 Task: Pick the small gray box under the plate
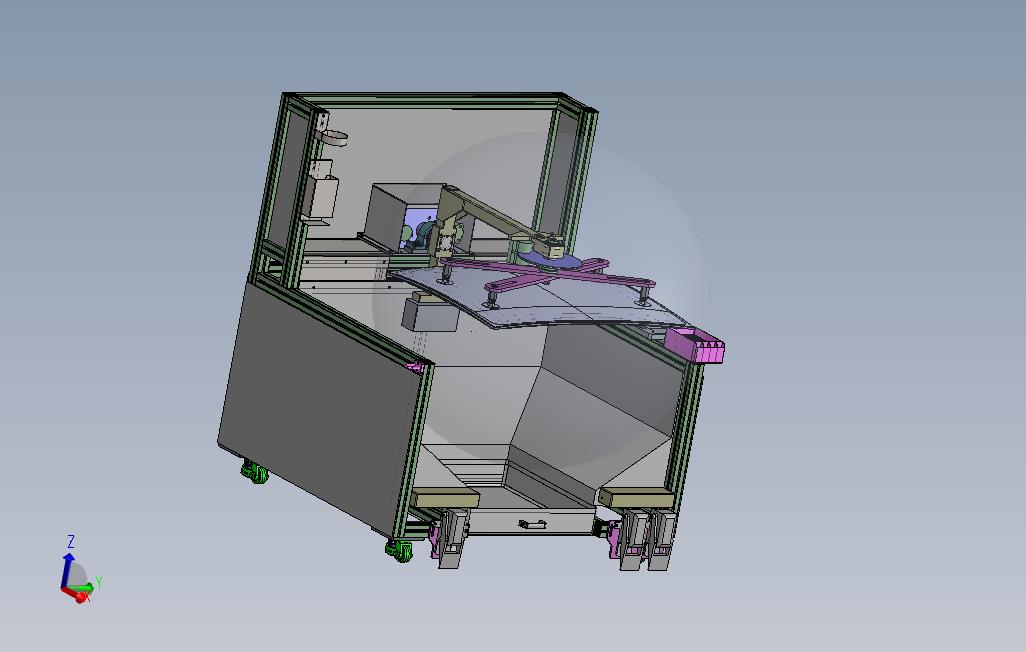click(x=429, y=314)
